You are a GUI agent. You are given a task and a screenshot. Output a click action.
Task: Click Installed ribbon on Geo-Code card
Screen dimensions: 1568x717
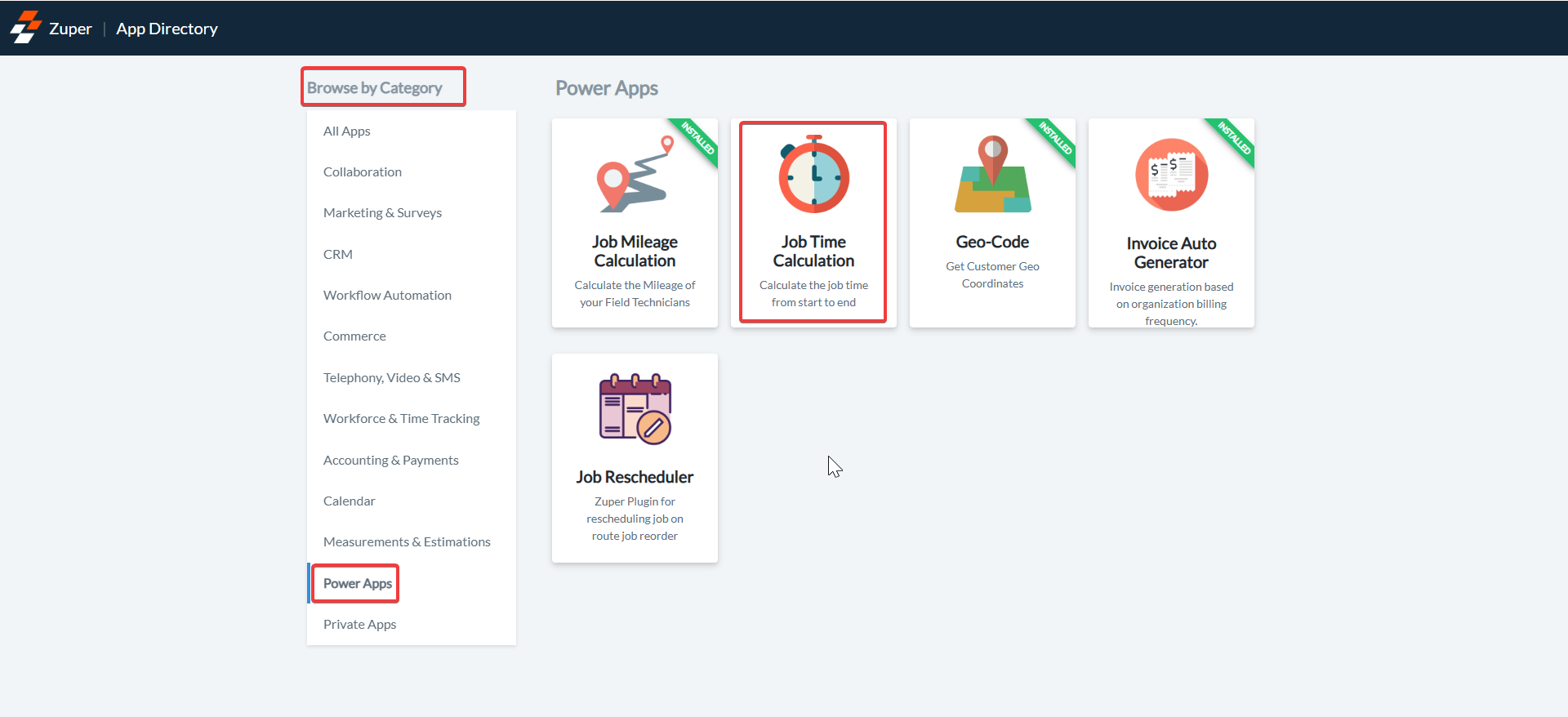pos(1055,138)
